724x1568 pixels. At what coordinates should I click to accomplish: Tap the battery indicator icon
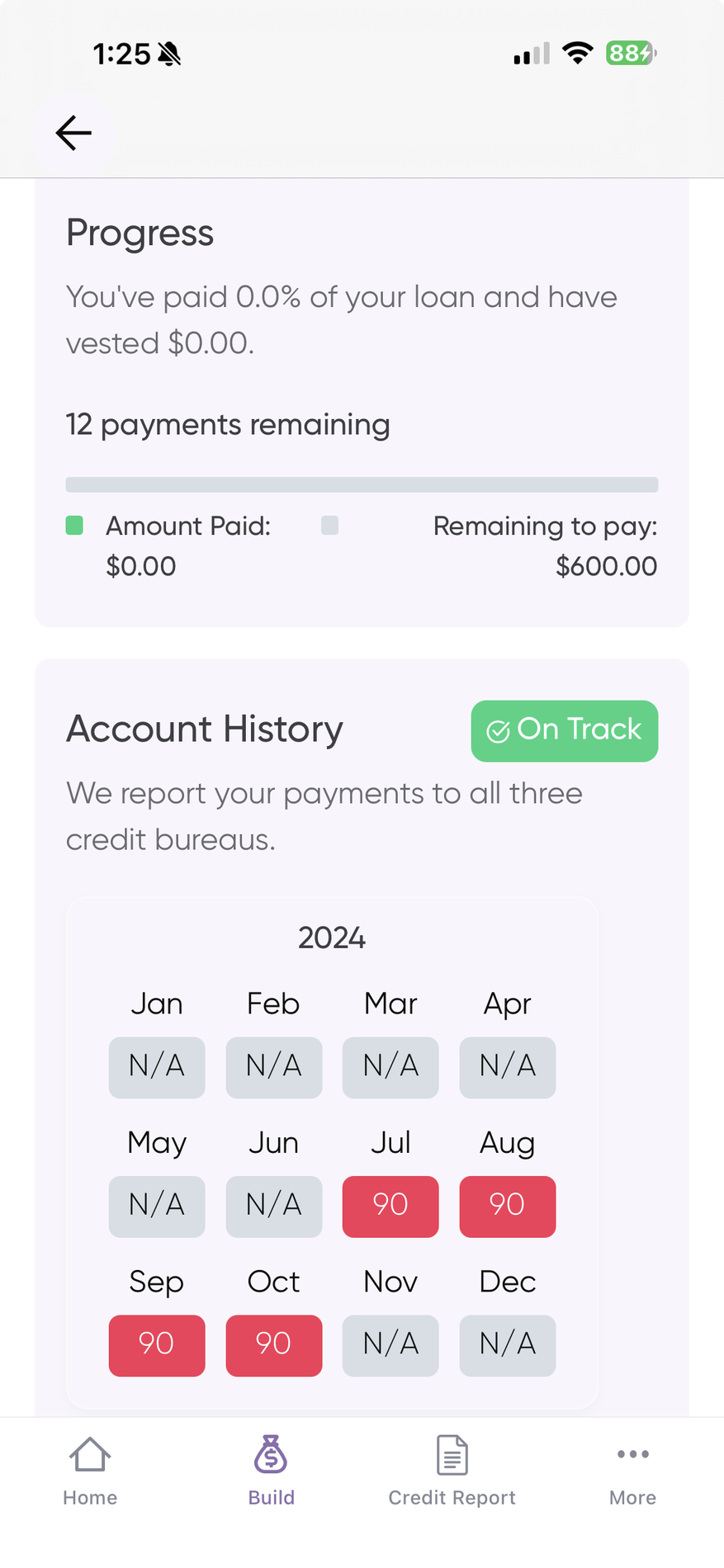tap(631, 54)
